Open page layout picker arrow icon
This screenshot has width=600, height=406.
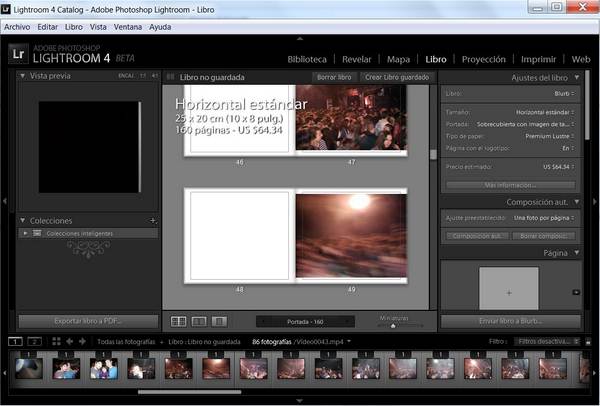[x=576, y=292]
